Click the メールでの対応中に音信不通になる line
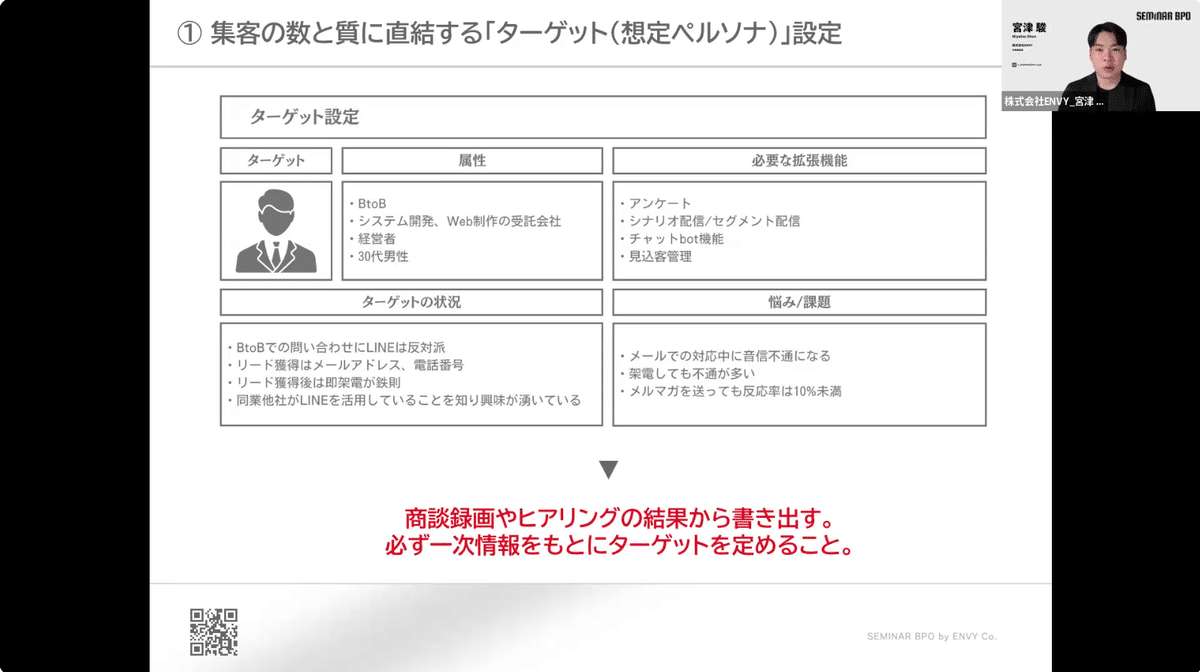 (725, 356)
